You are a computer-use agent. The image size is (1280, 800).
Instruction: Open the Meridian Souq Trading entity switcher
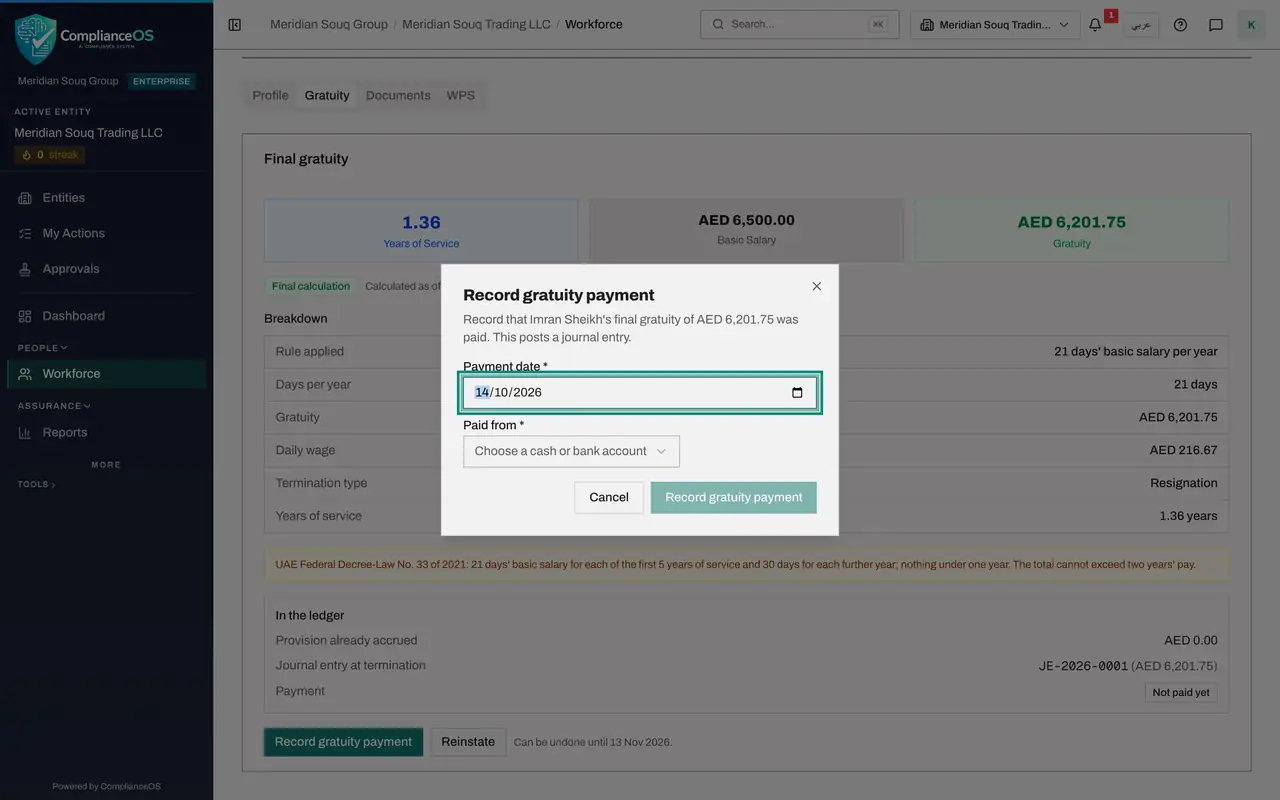click(995, 25)
